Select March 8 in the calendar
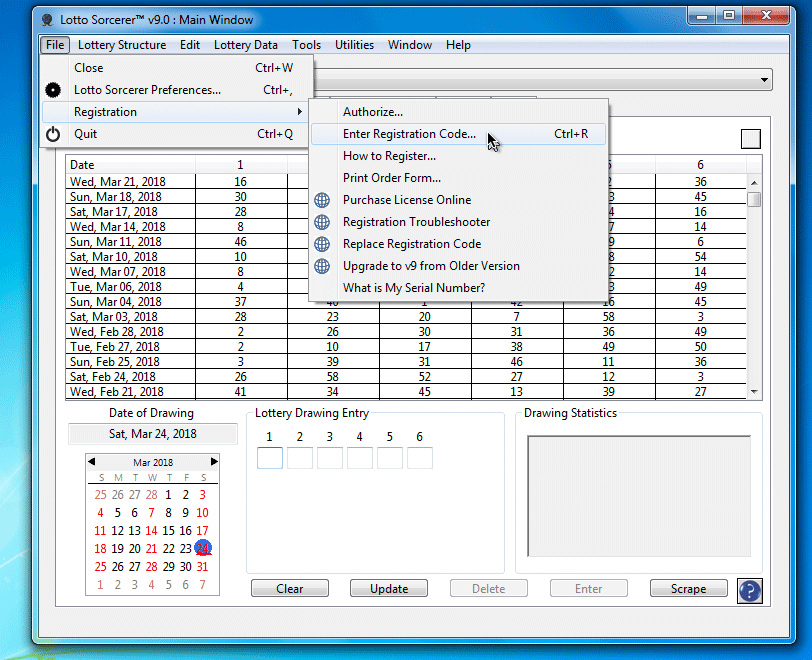Image resolution: width=812 pixels, height=660 pixels. pyautogui.click(x=168, y=513)
